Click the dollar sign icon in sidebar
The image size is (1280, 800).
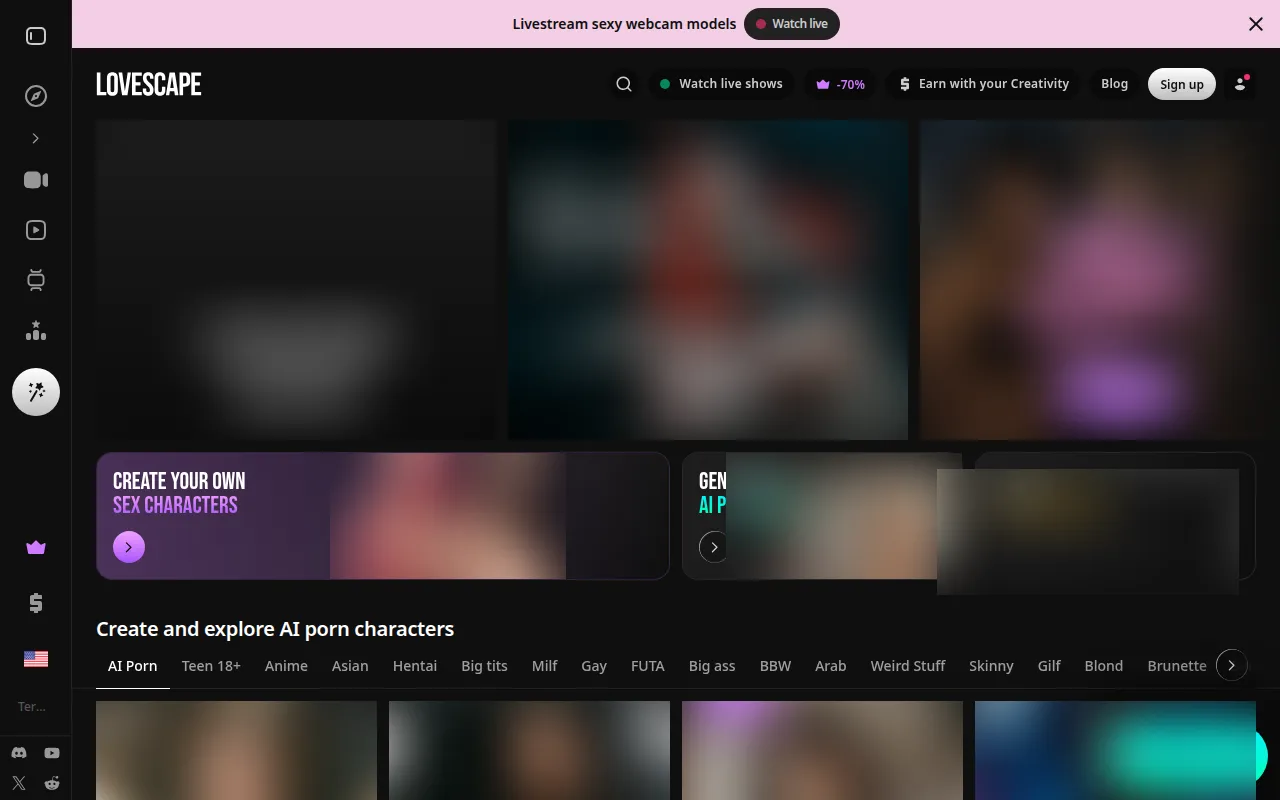click(36, 602)
